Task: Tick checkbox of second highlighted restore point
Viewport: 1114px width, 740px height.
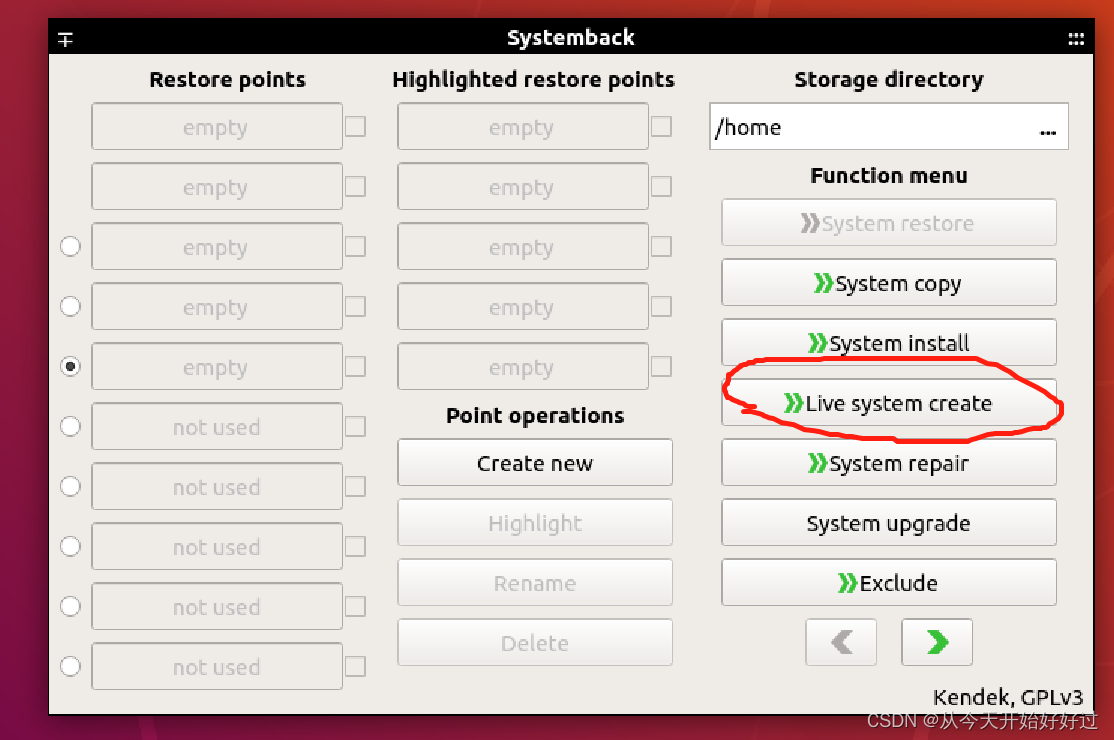Action: (661, 187)
